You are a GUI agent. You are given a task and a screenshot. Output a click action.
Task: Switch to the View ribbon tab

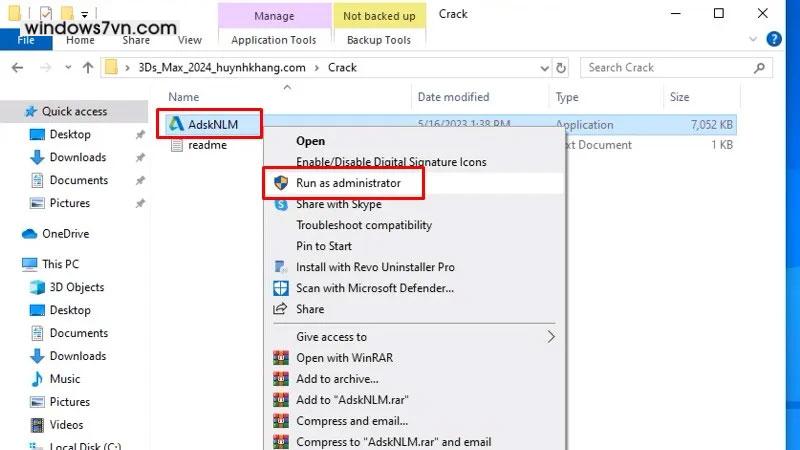(x=189, y=40)
